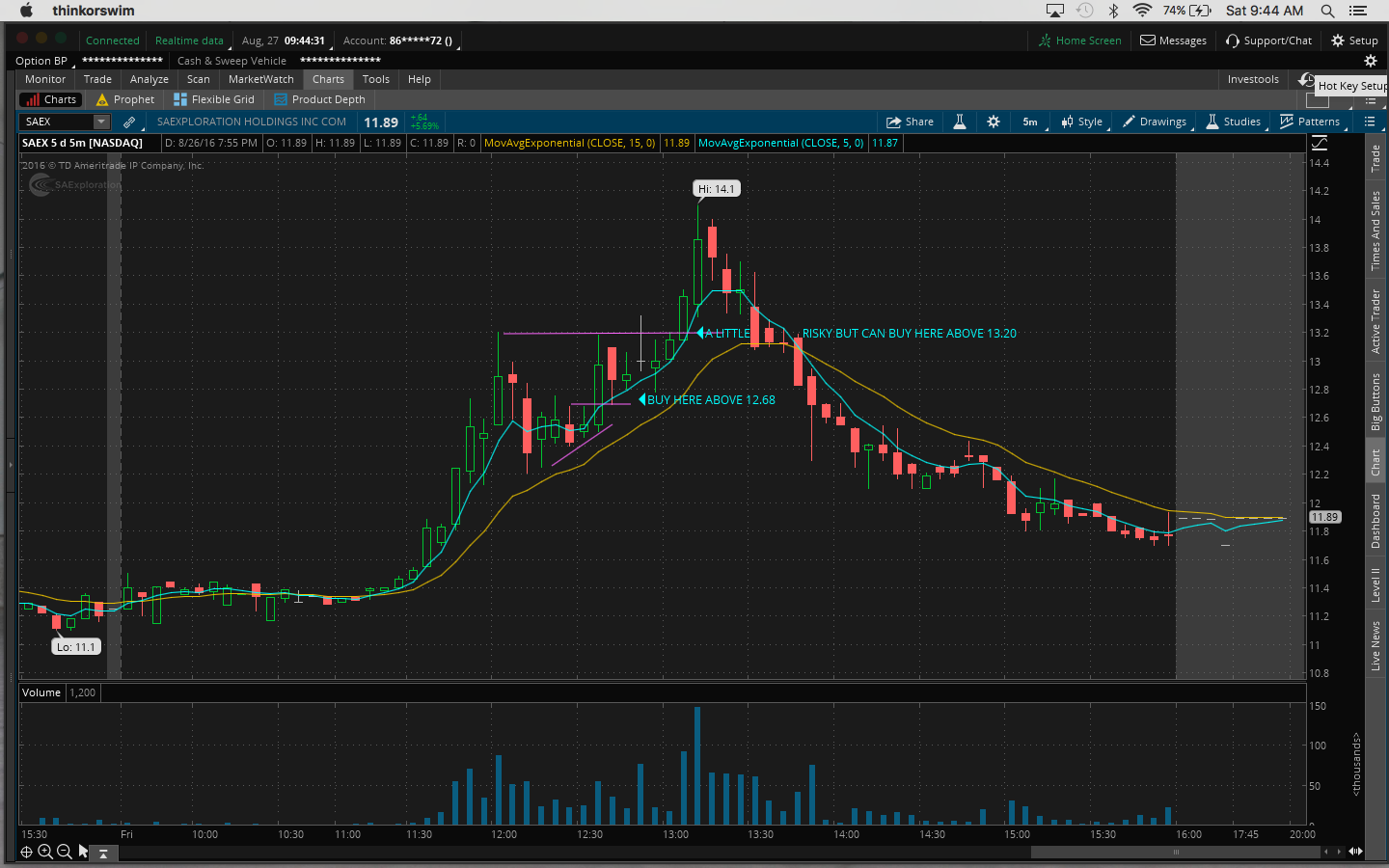Select the Scan tab
This screenshot has width=1389, height=868.
pos(199,79)
